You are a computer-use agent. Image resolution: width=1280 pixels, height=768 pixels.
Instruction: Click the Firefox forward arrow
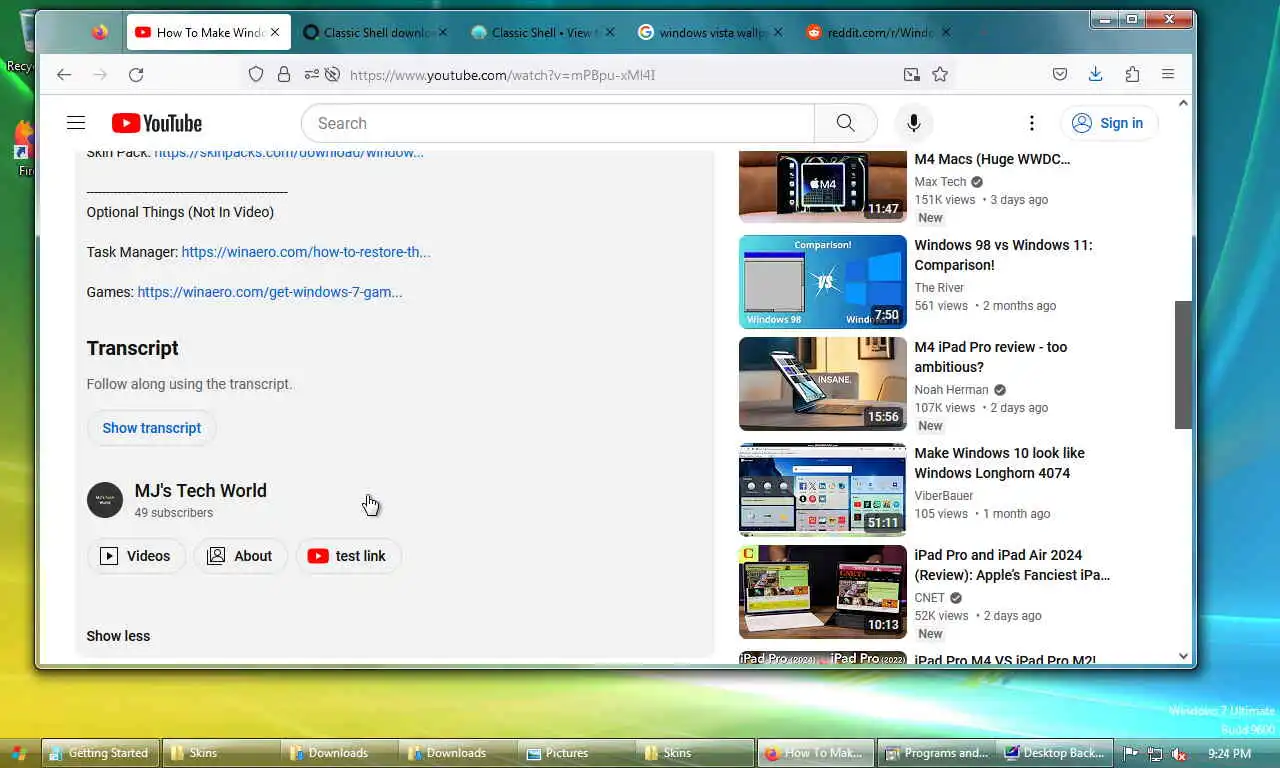(x=100, y=74)
